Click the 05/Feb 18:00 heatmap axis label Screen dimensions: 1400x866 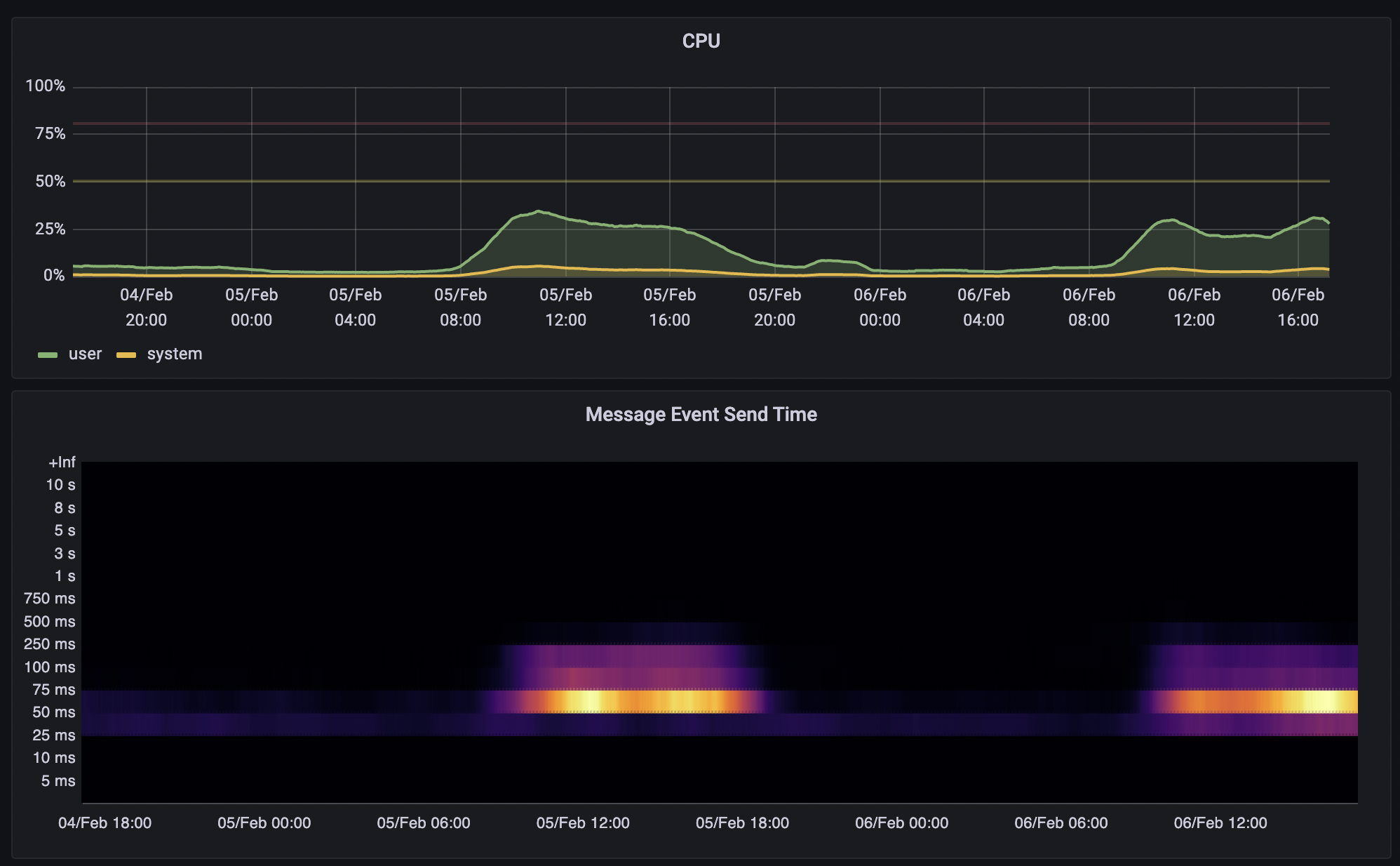click(742, 823)
